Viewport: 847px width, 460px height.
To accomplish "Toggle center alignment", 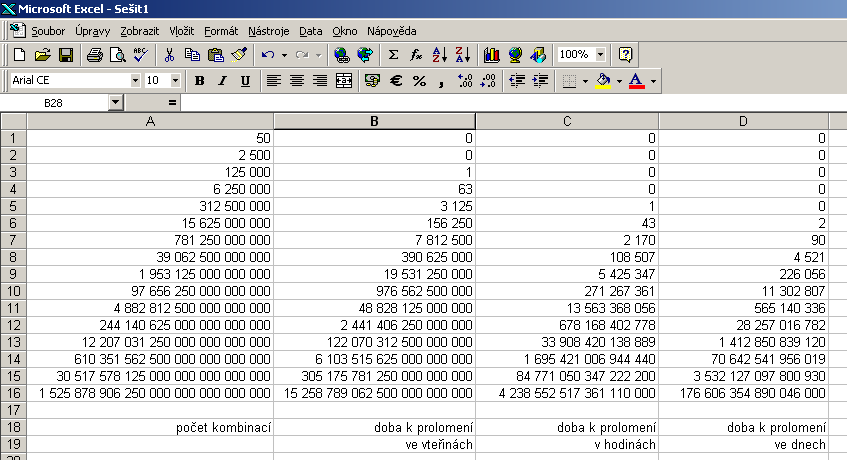I will coord(297,81).
